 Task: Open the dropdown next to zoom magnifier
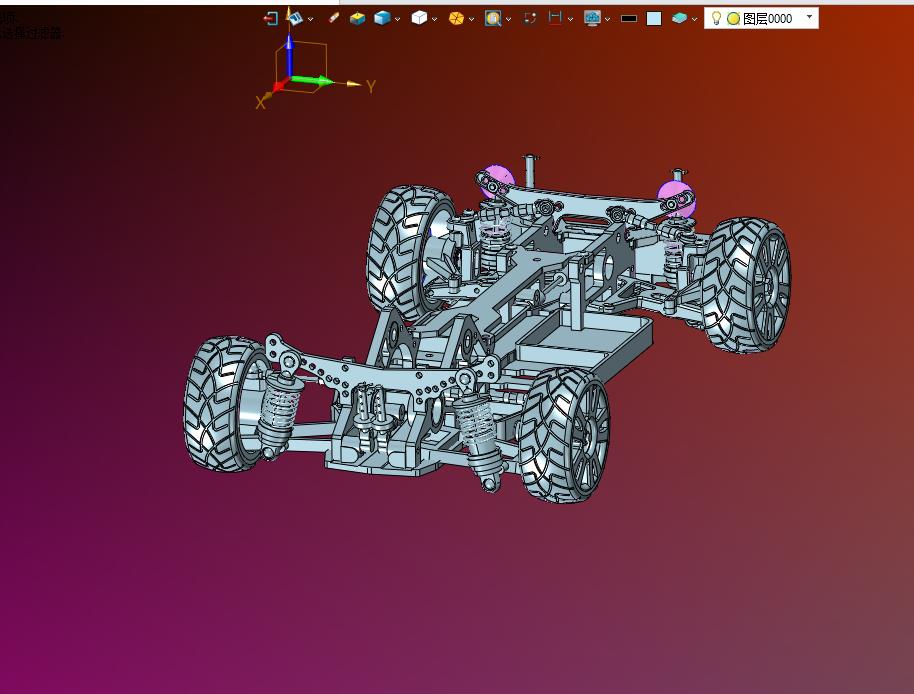click(508, 19)
